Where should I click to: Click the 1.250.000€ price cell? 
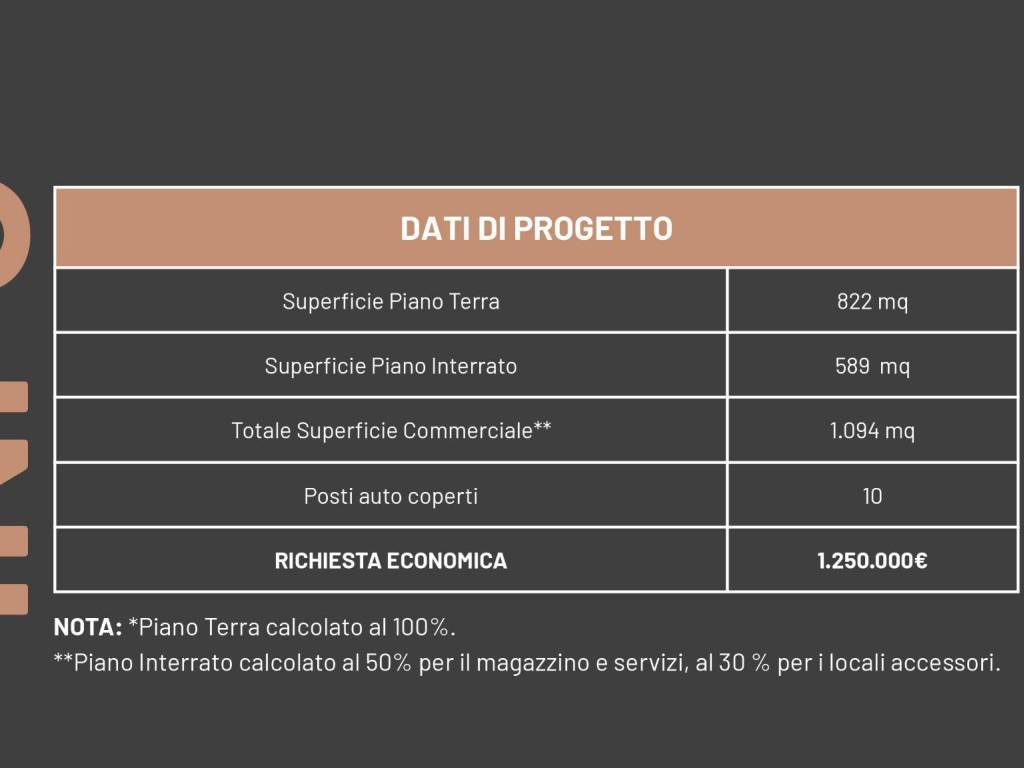(872, 561)
